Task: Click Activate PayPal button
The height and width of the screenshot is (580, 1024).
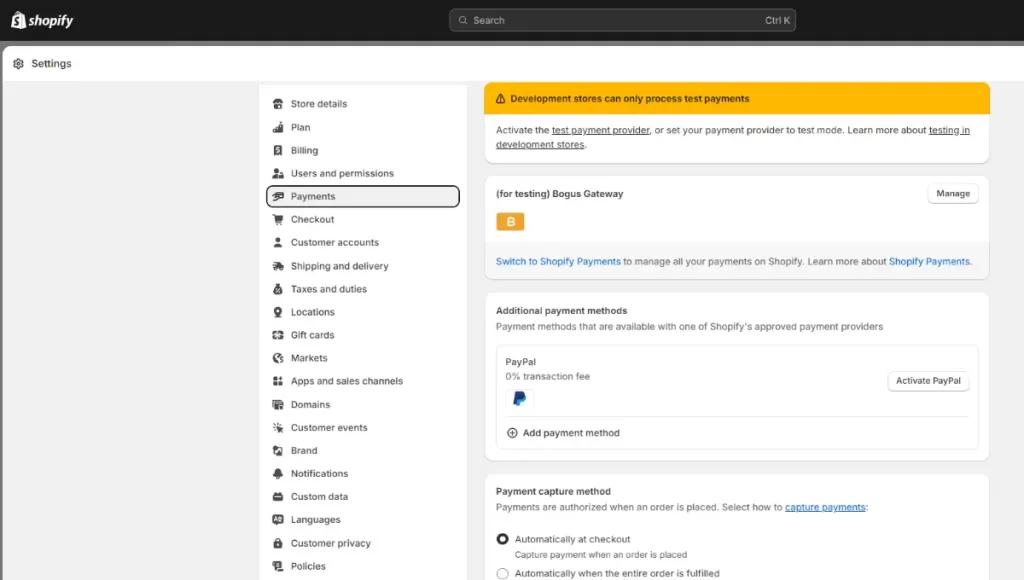Action: (x=928, y=381)
